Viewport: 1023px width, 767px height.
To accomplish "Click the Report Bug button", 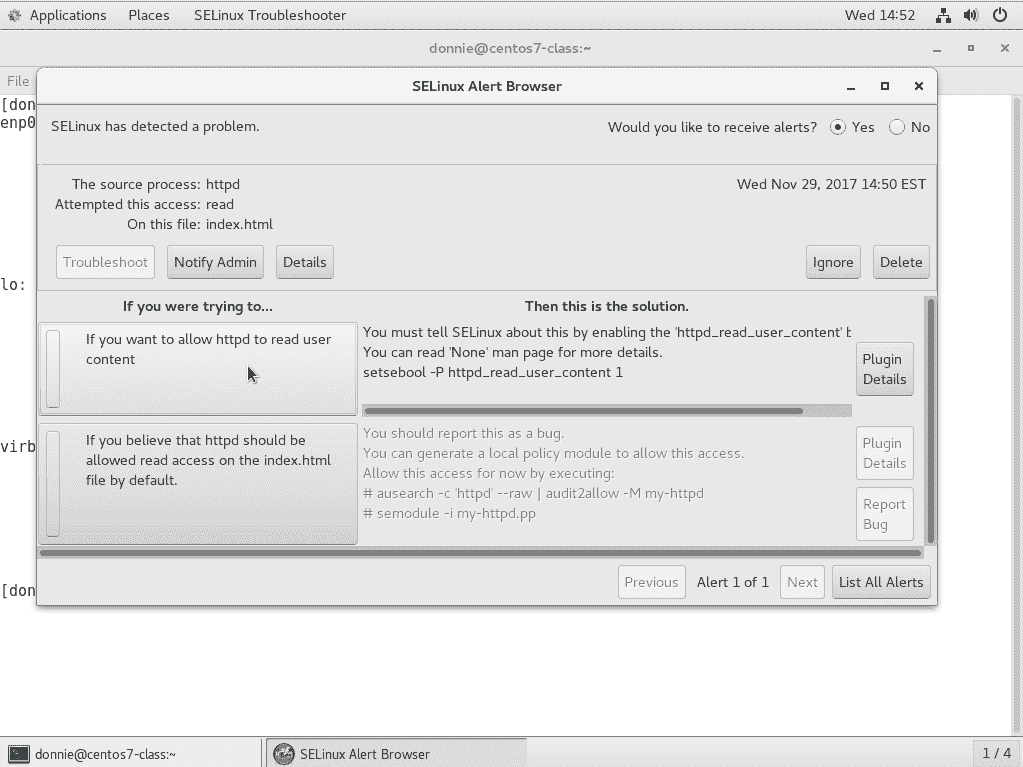I will (x=885, y=514).
